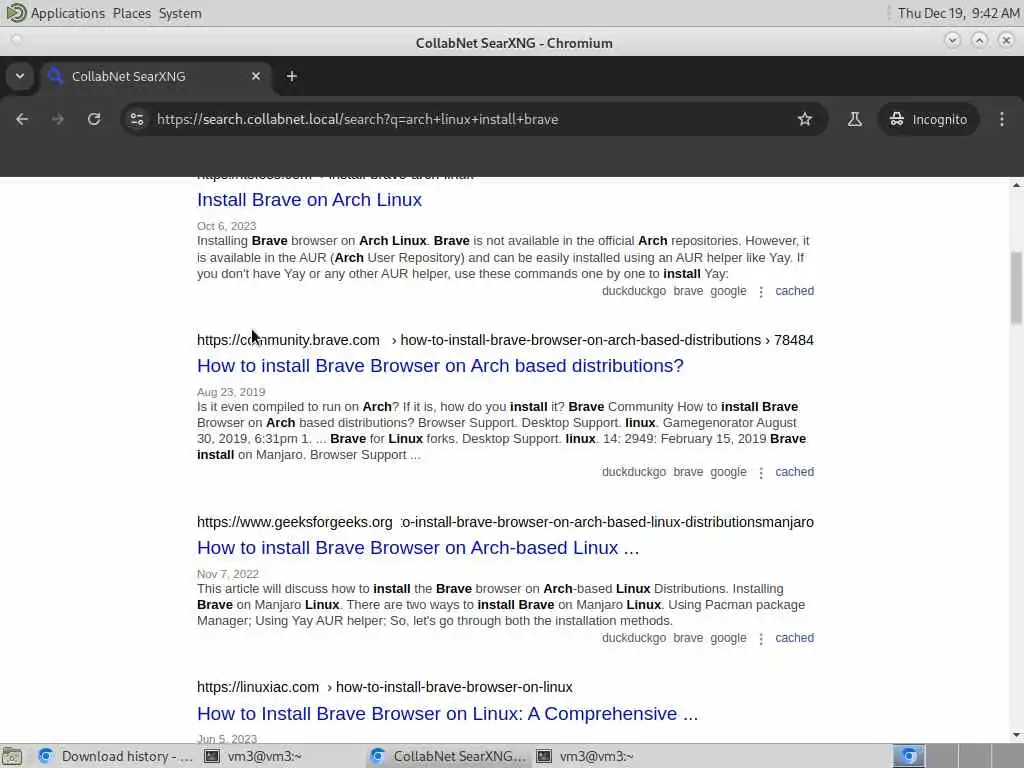Click scrollbar up arrow

tap(1016, 185)
